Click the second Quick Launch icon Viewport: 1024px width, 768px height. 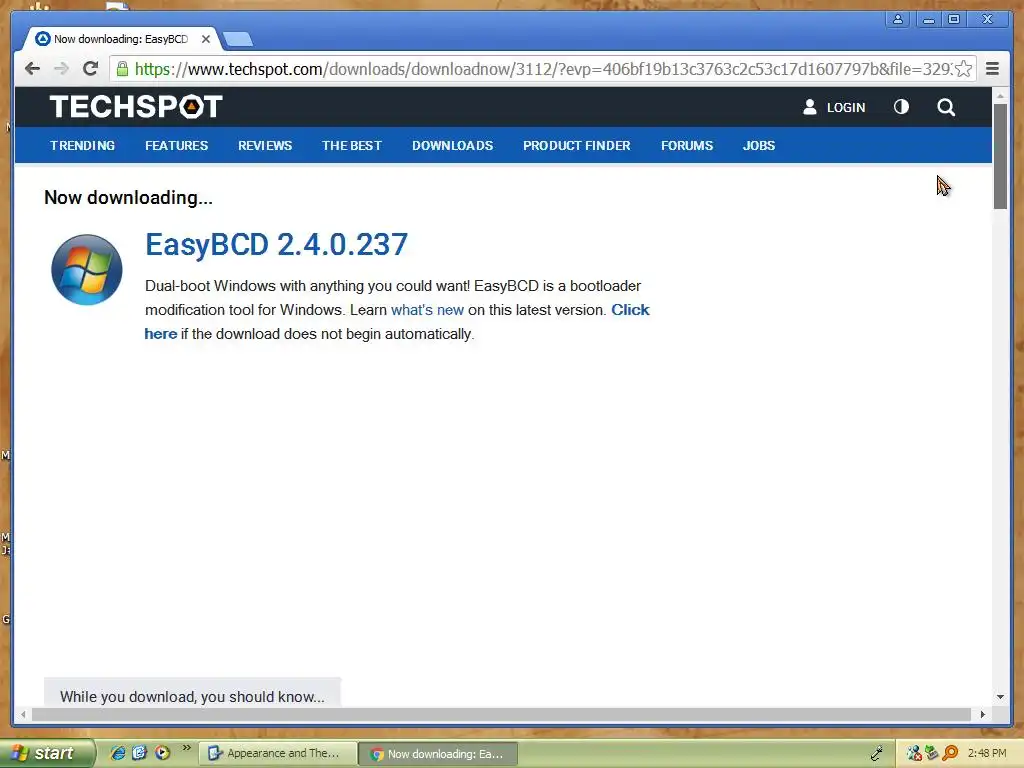[x=140, y=753]
